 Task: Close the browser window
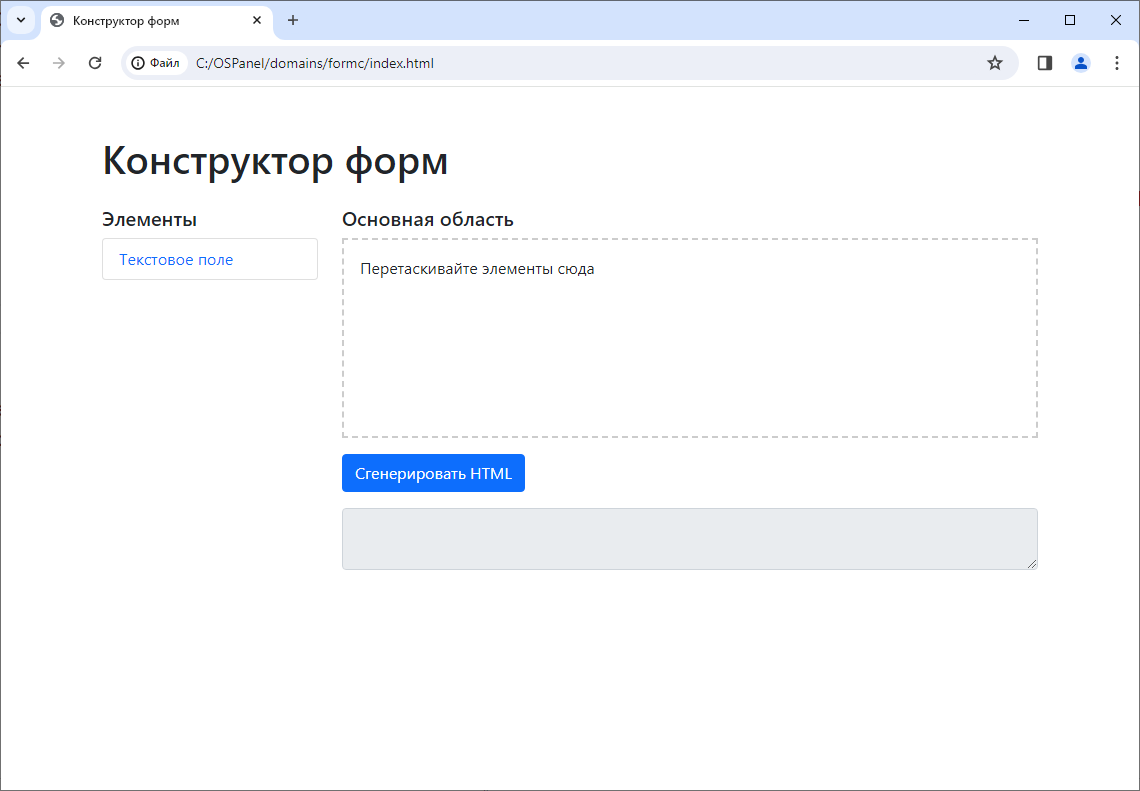tap(1115, 20)
